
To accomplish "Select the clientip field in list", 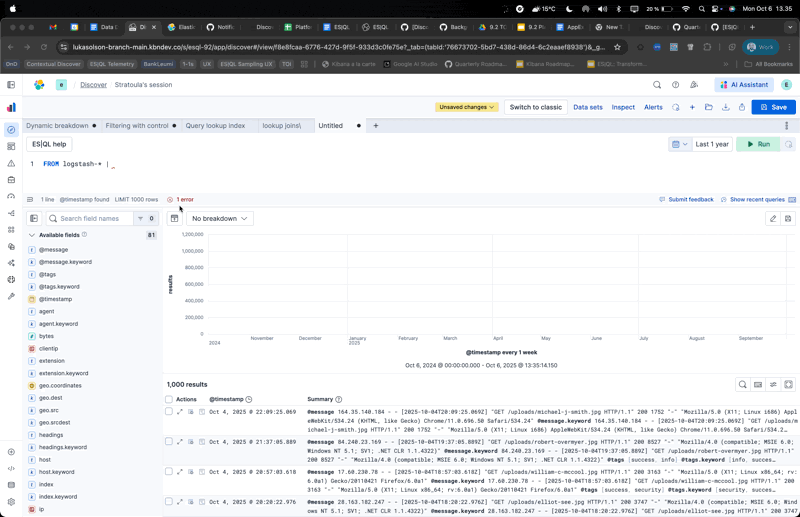I will (48, 349).
